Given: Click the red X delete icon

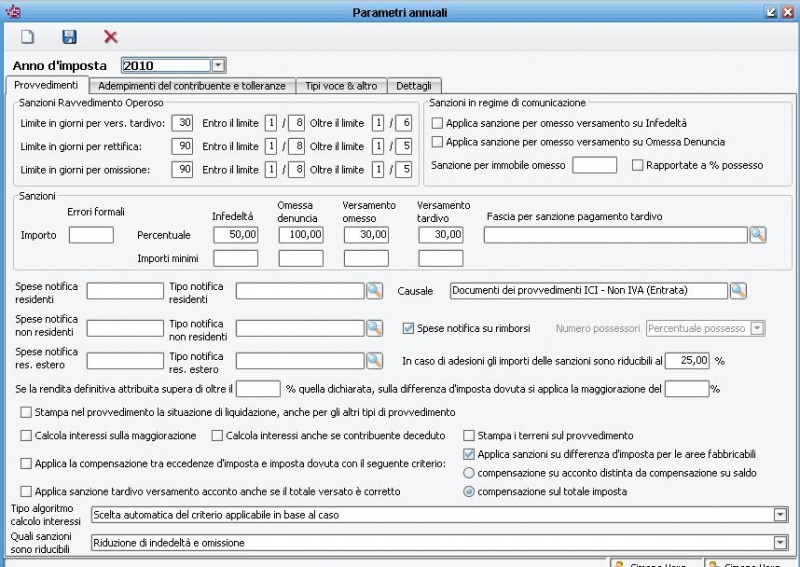Looking at the screenshot, I should click(111, 37).
